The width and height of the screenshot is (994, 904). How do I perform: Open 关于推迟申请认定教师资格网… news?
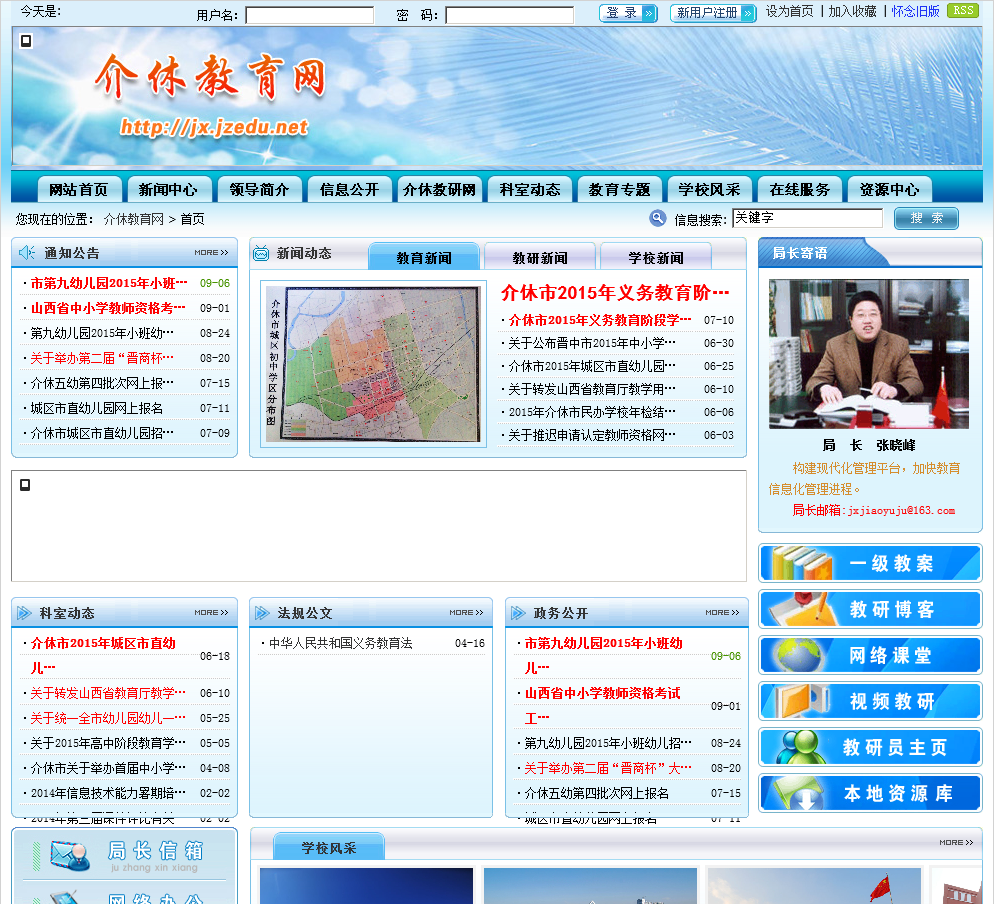[x=591, y=436]
